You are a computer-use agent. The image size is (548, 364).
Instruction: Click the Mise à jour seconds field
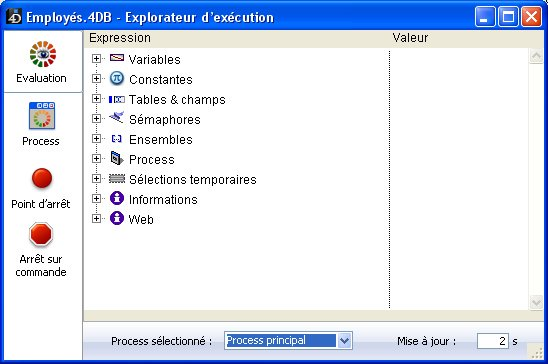pos(492,341)
